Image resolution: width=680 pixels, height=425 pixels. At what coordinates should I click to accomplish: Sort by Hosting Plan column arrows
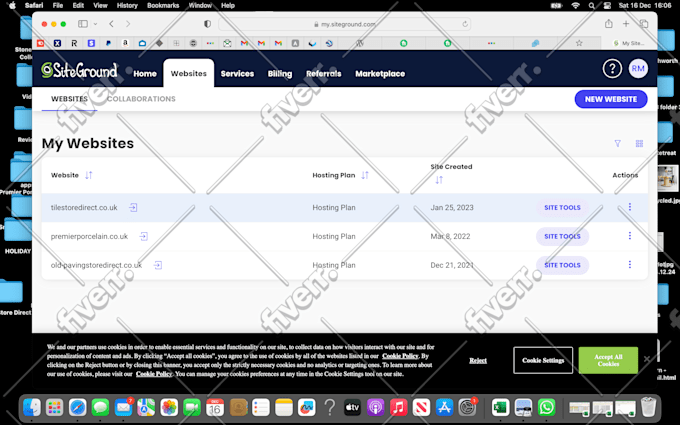(x=365, y=175)
